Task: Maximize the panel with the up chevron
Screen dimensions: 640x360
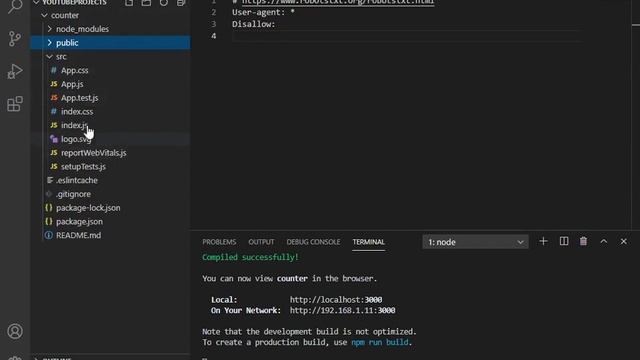Action: click(x=604, y=242)
